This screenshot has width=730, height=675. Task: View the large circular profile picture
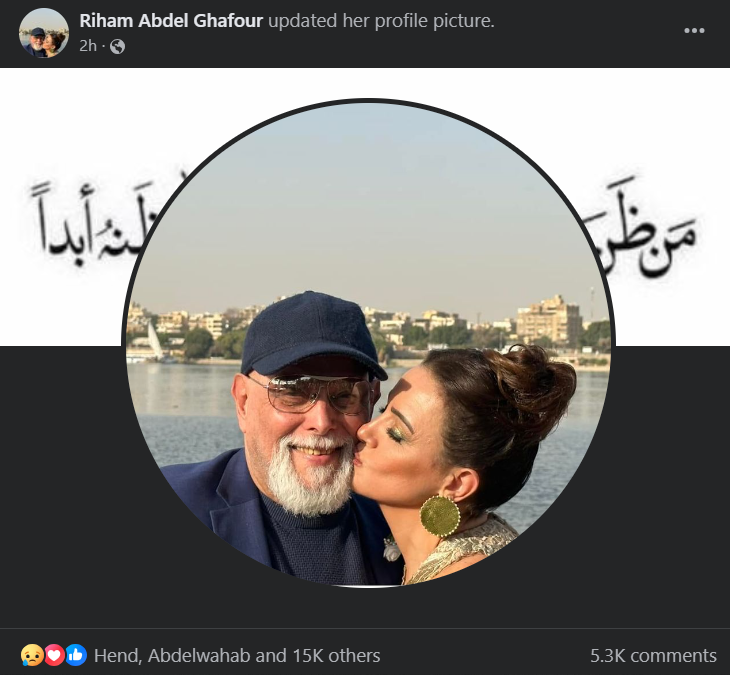(x=368, y=343)
